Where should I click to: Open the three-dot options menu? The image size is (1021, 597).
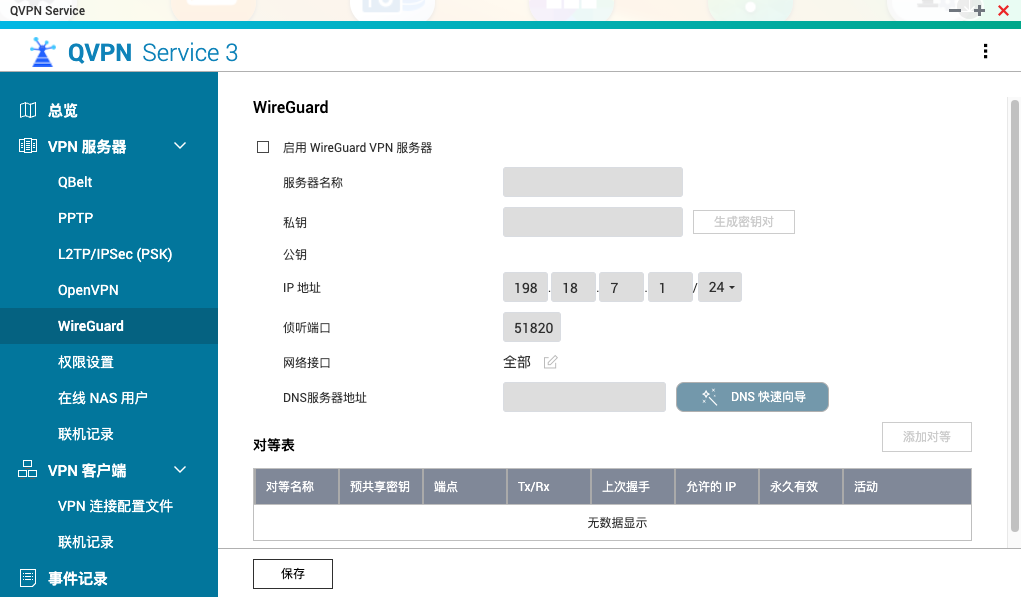(x=985, y=50)
